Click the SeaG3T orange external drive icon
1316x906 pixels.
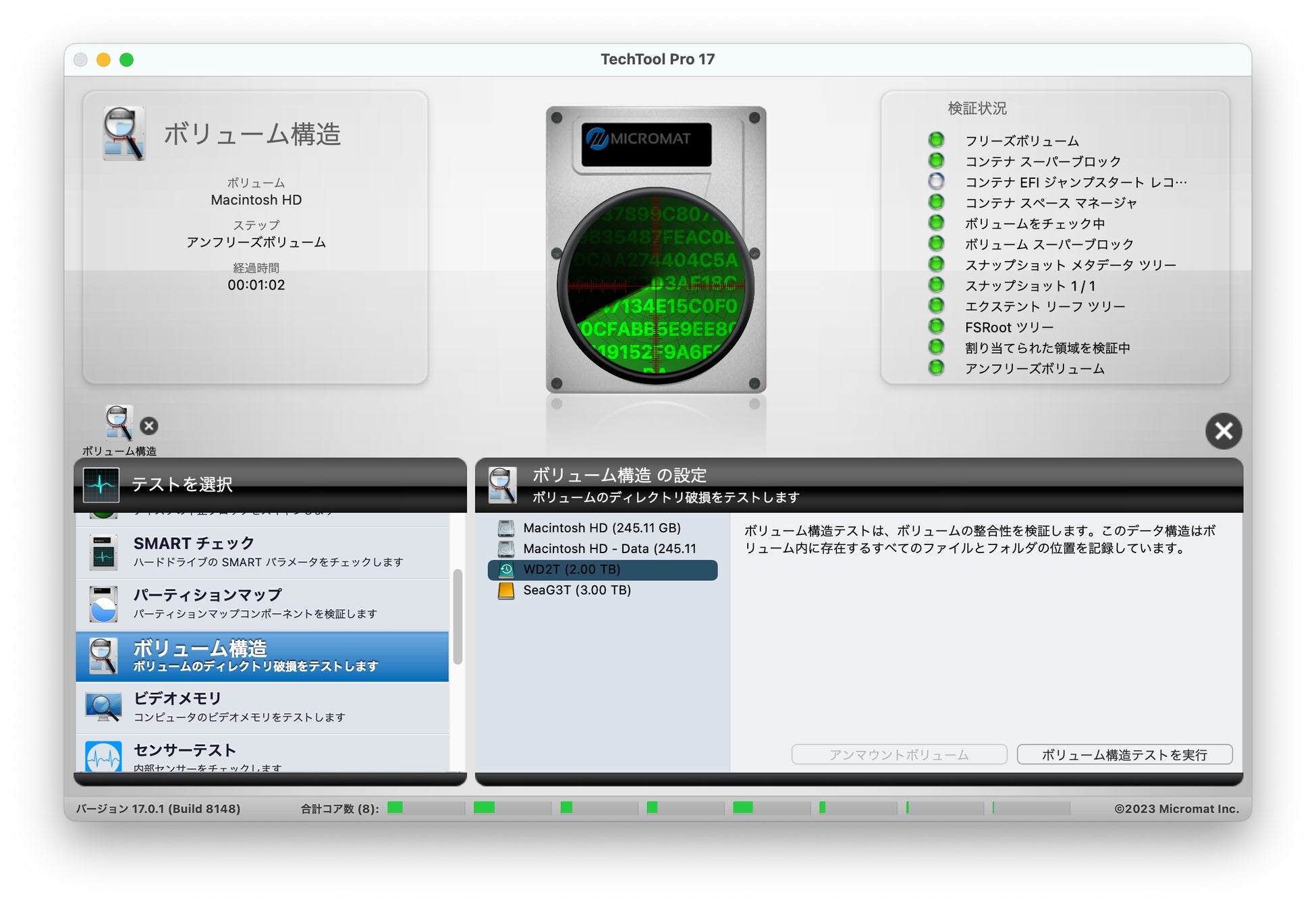tap(506, 591)
